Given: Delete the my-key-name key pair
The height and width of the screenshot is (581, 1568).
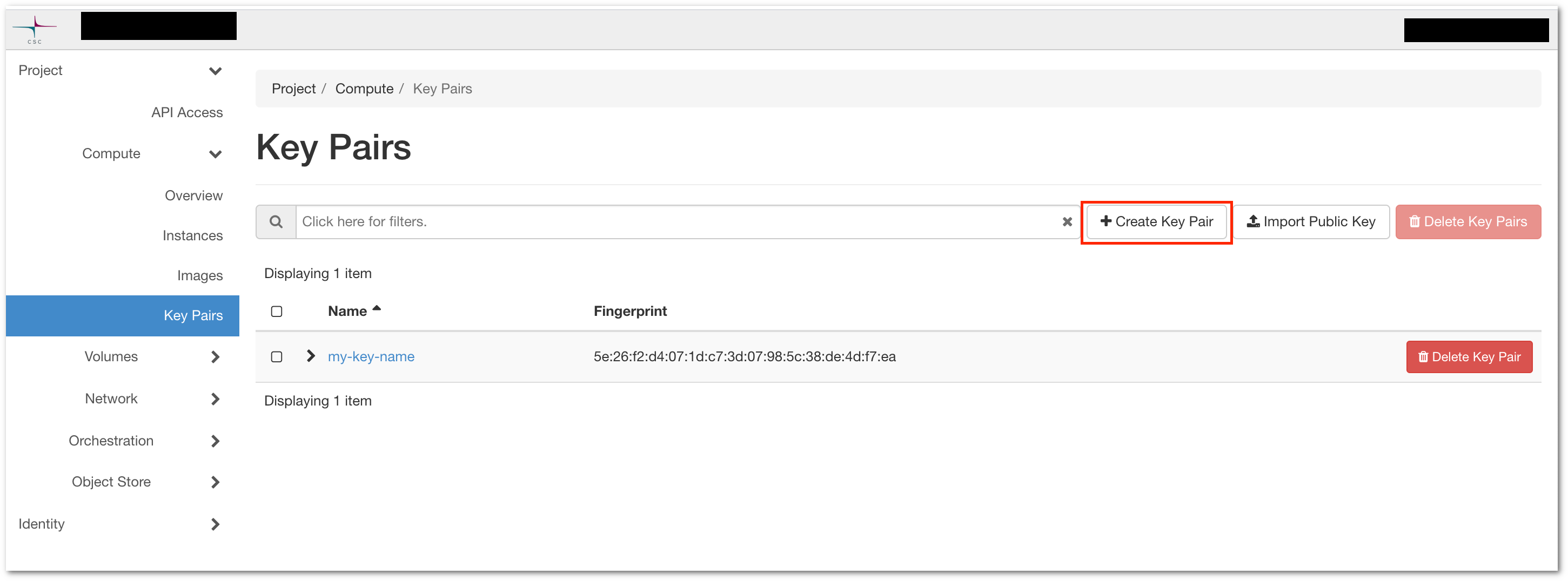Looking at the screenshot, I should [1469, 357].
